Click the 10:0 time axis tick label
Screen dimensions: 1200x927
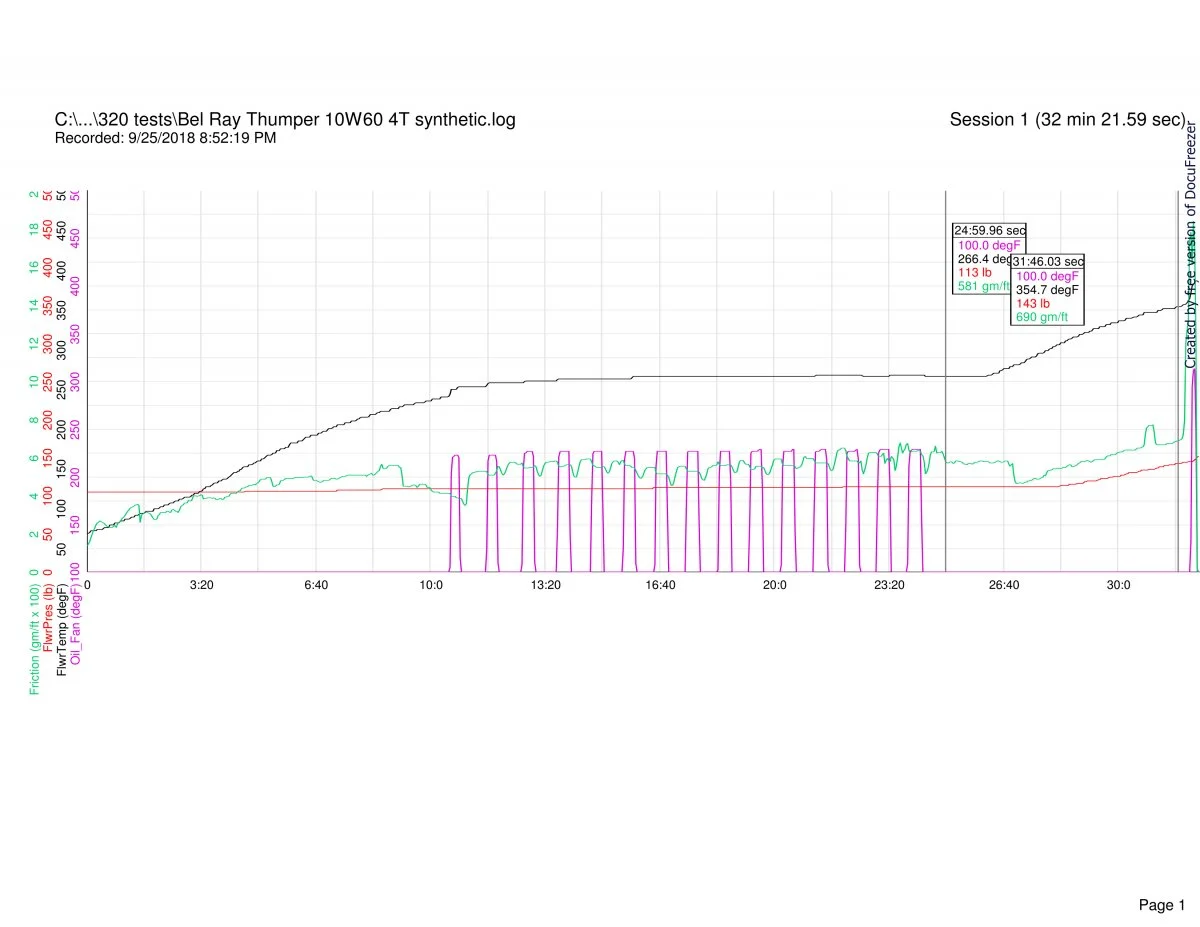(431, 584)
